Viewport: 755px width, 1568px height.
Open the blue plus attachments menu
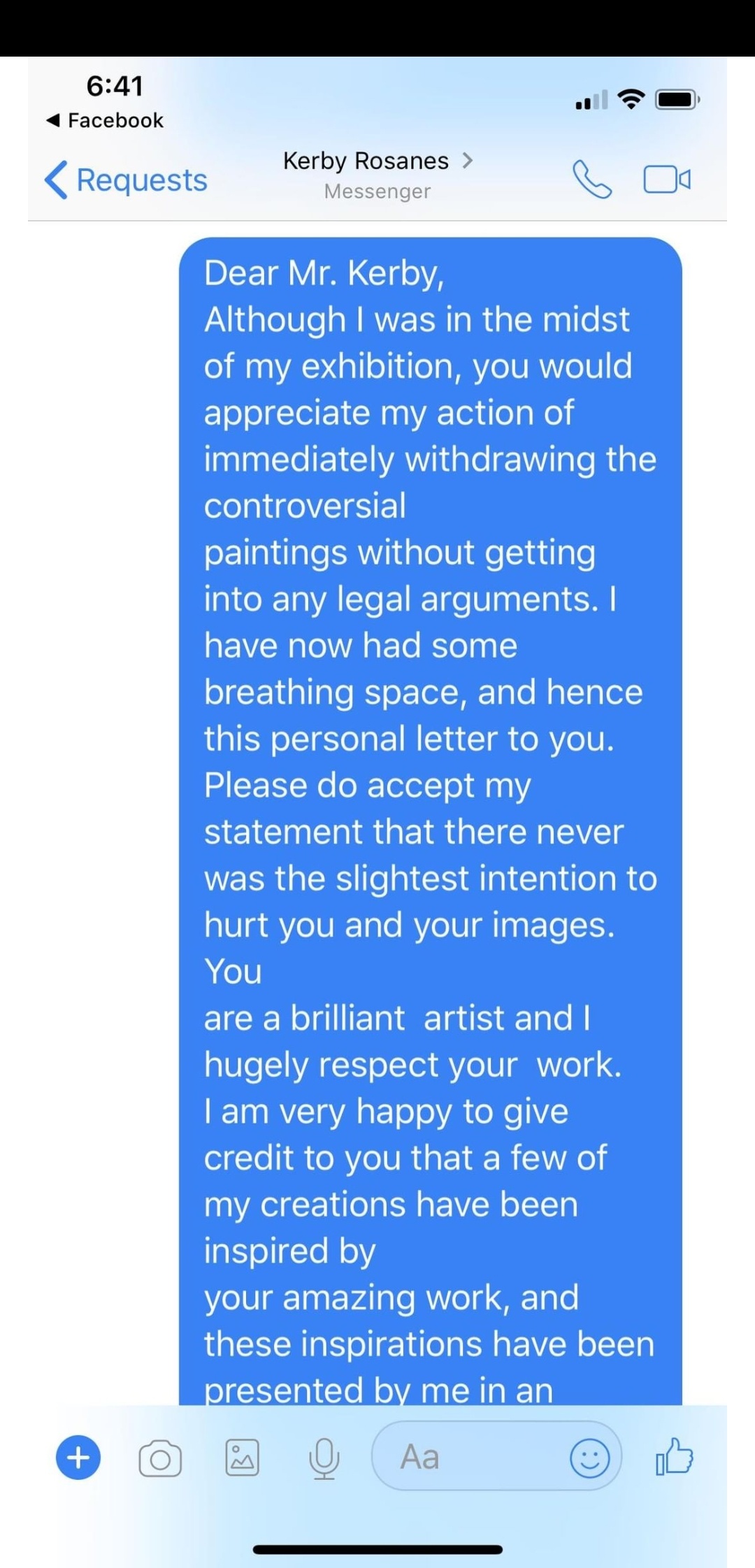78,1458
